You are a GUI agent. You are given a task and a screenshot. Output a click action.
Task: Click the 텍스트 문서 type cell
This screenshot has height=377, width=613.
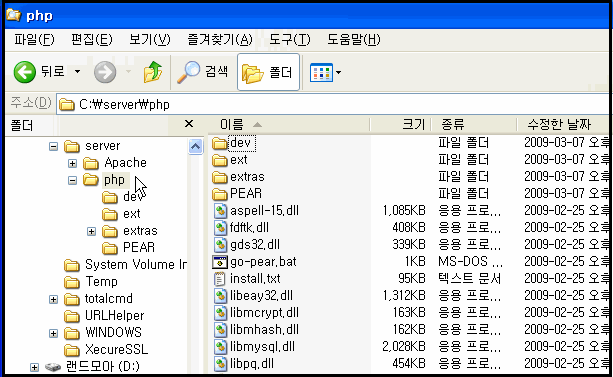coord(469,279)
